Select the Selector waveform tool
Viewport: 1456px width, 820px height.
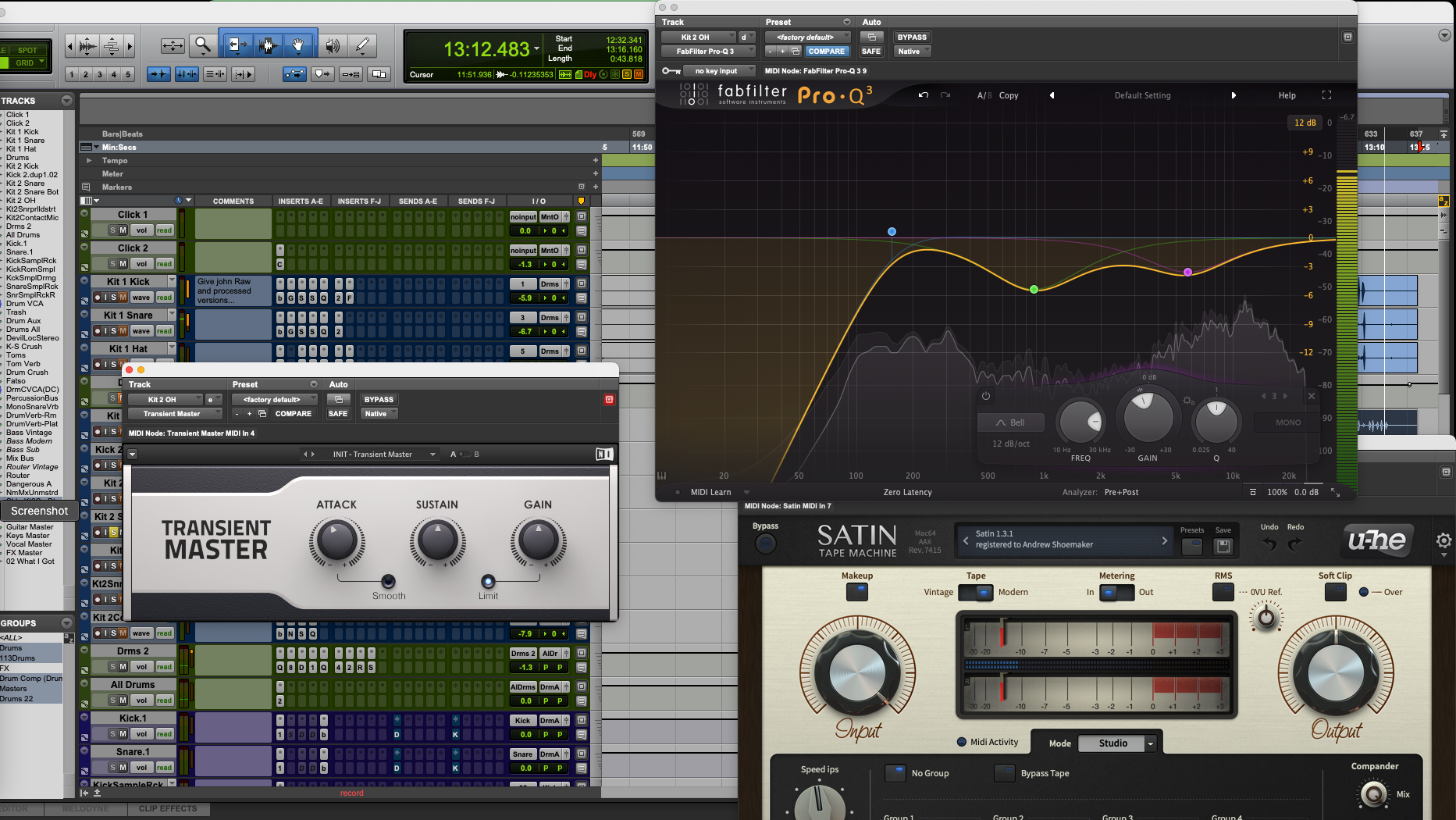tap(267, 46)
